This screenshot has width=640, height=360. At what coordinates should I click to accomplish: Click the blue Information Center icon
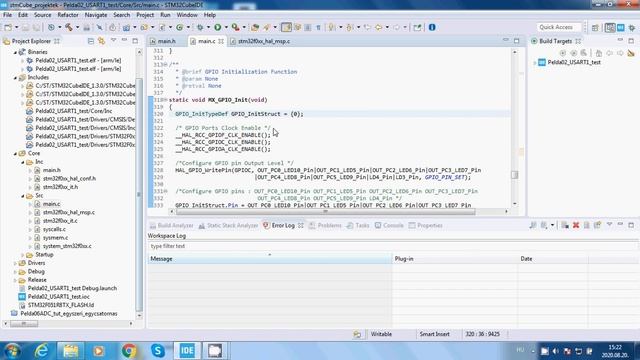(x=432, y=27)
